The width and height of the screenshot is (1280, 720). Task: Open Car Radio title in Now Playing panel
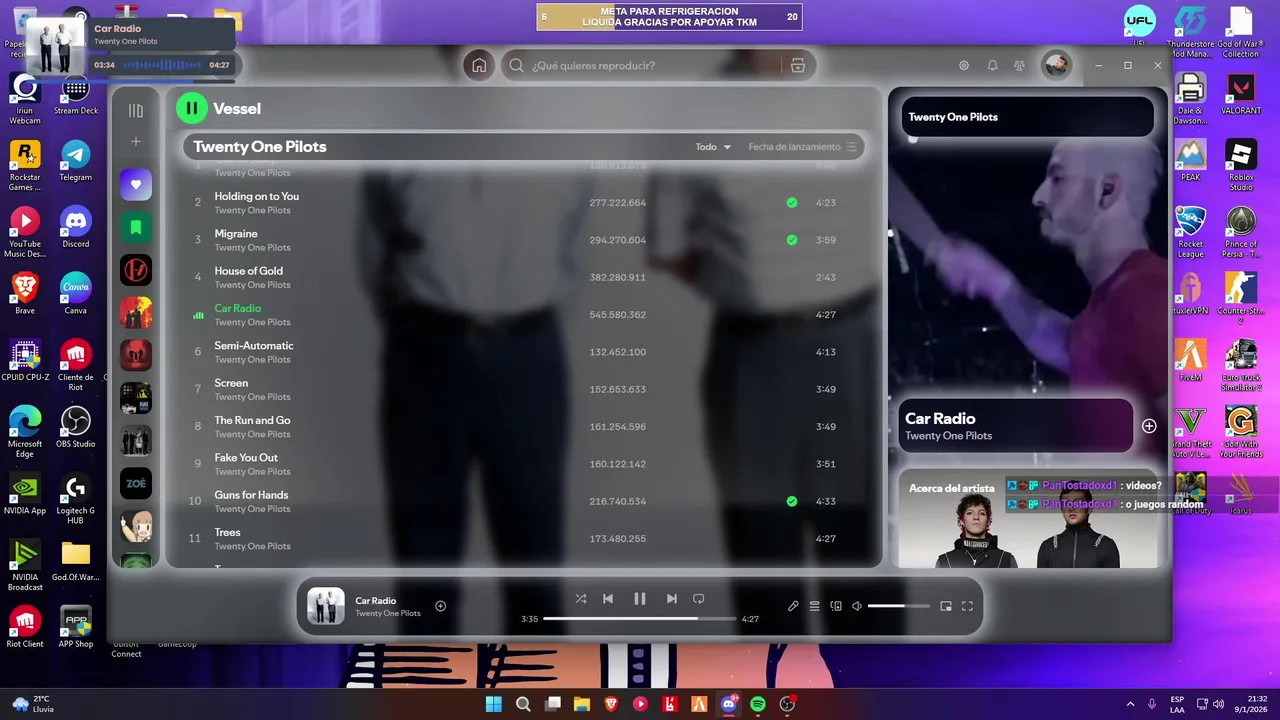coord(940,419)
